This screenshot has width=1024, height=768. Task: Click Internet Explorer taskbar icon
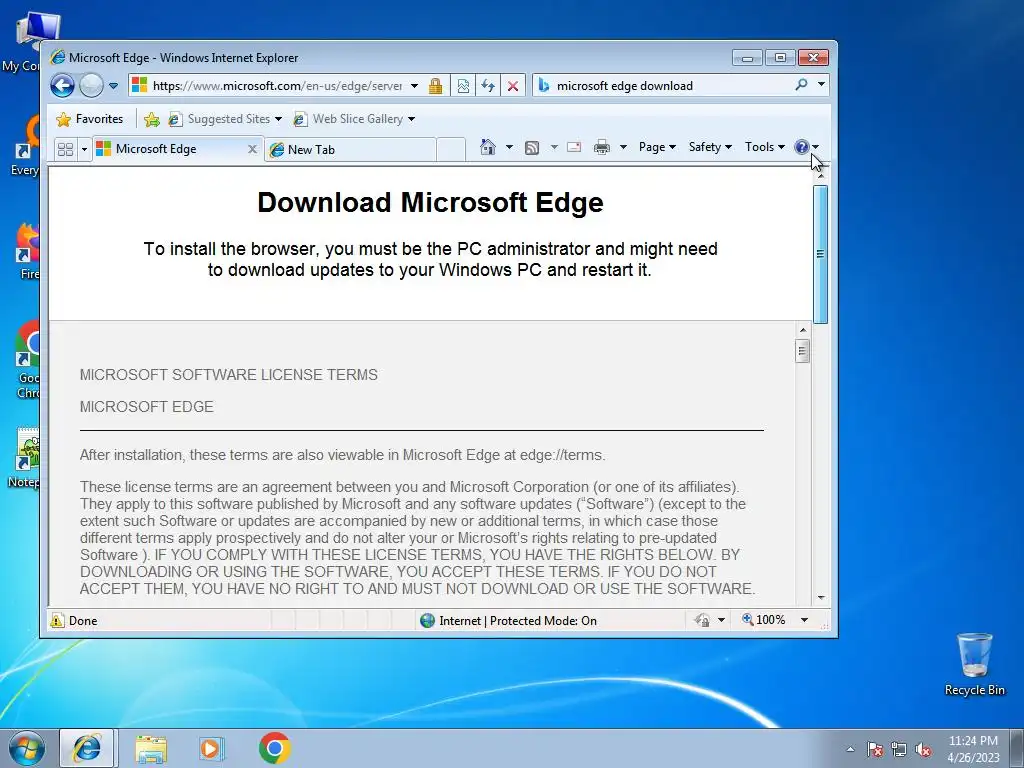coord(88,748)
